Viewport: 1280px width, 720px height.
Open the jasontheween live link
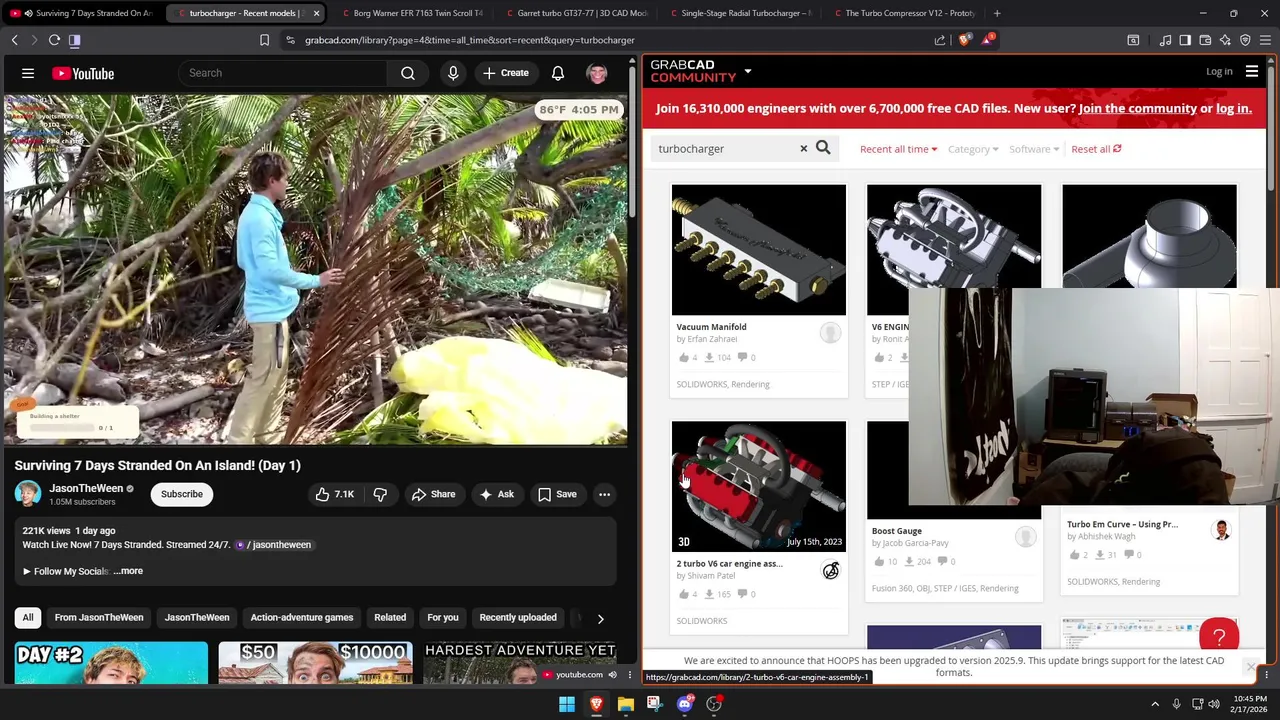click(275, 545)
